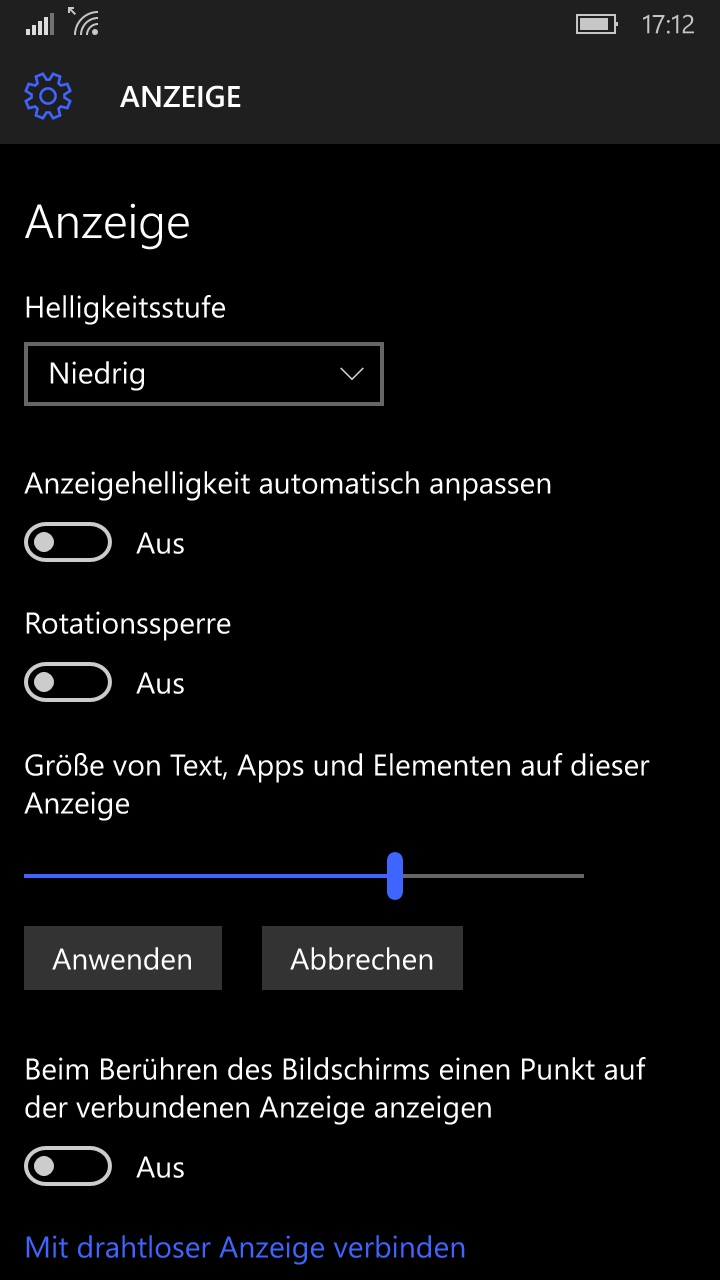Image resolution: width=720 pixels, height=1280 pixels.
Task: Turn on the Rotationssperre switch
Action: [68, 683]
